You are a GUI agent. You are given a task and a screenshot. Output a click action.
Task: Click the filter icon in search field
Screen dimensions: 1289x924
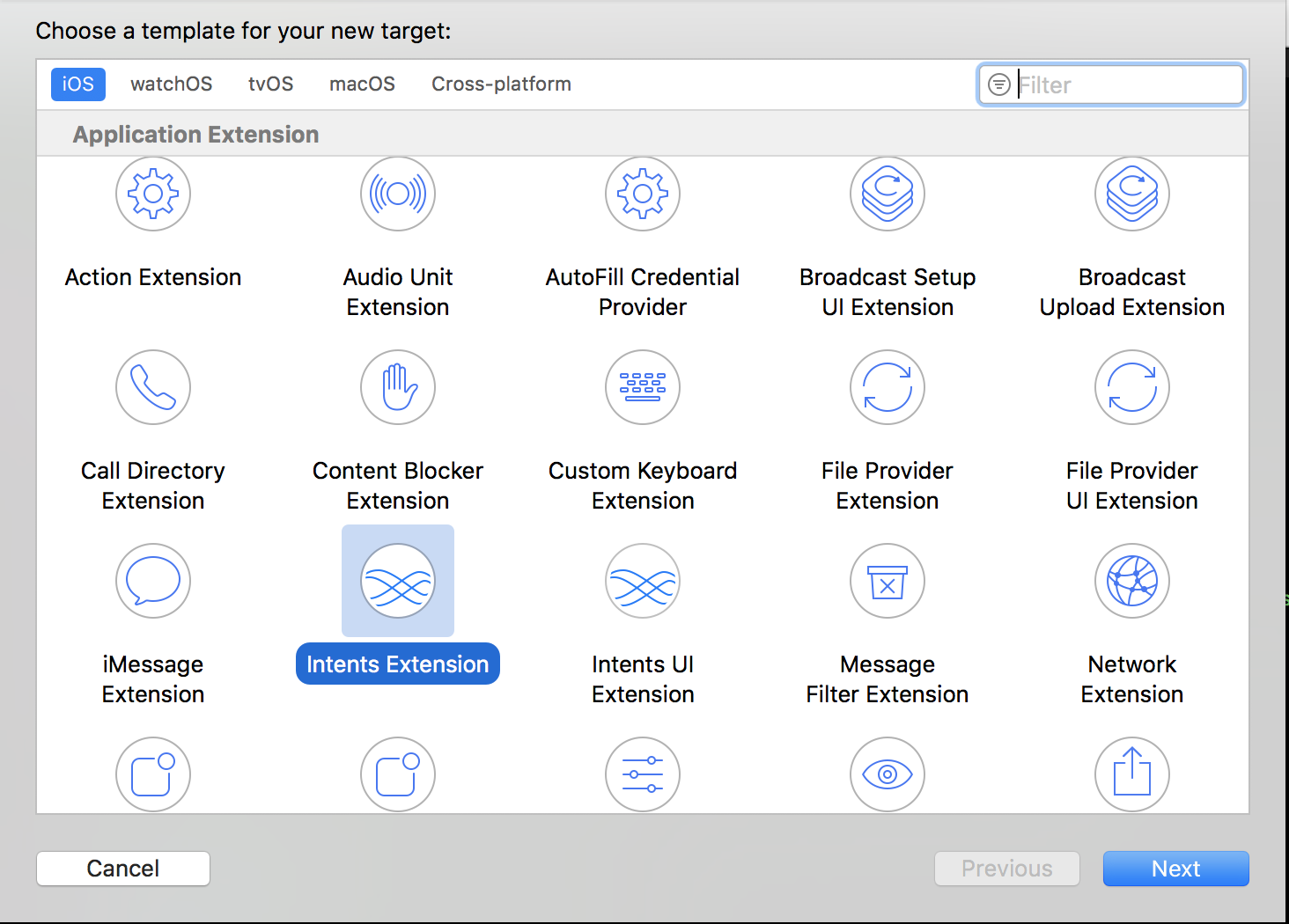point(999,84)
